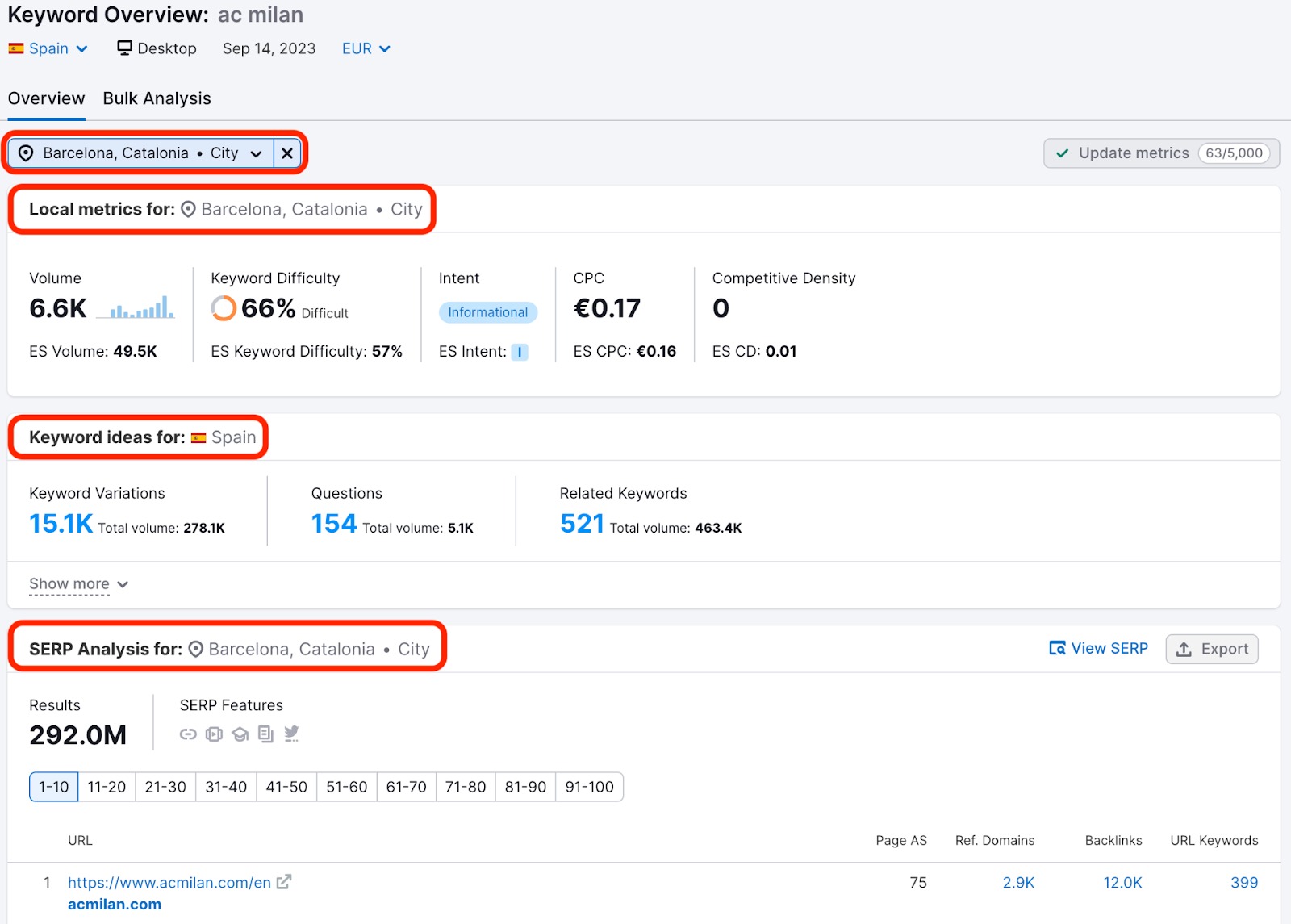Click the Page AS column header
1291x924 pixels.
coord(901,841)
